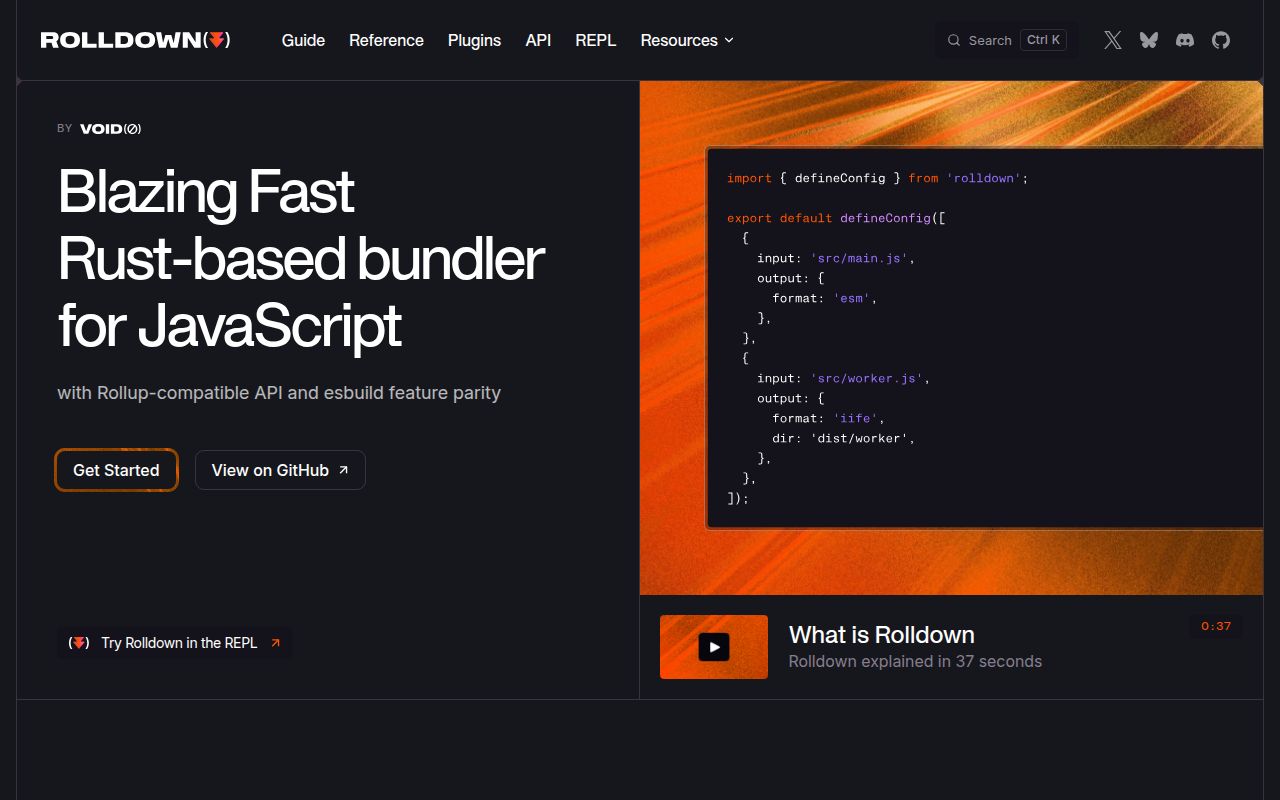Screen dimensions: 1280x800
Task: Click the Rolldown icon beside Try REPL
Action: [79, 643]
